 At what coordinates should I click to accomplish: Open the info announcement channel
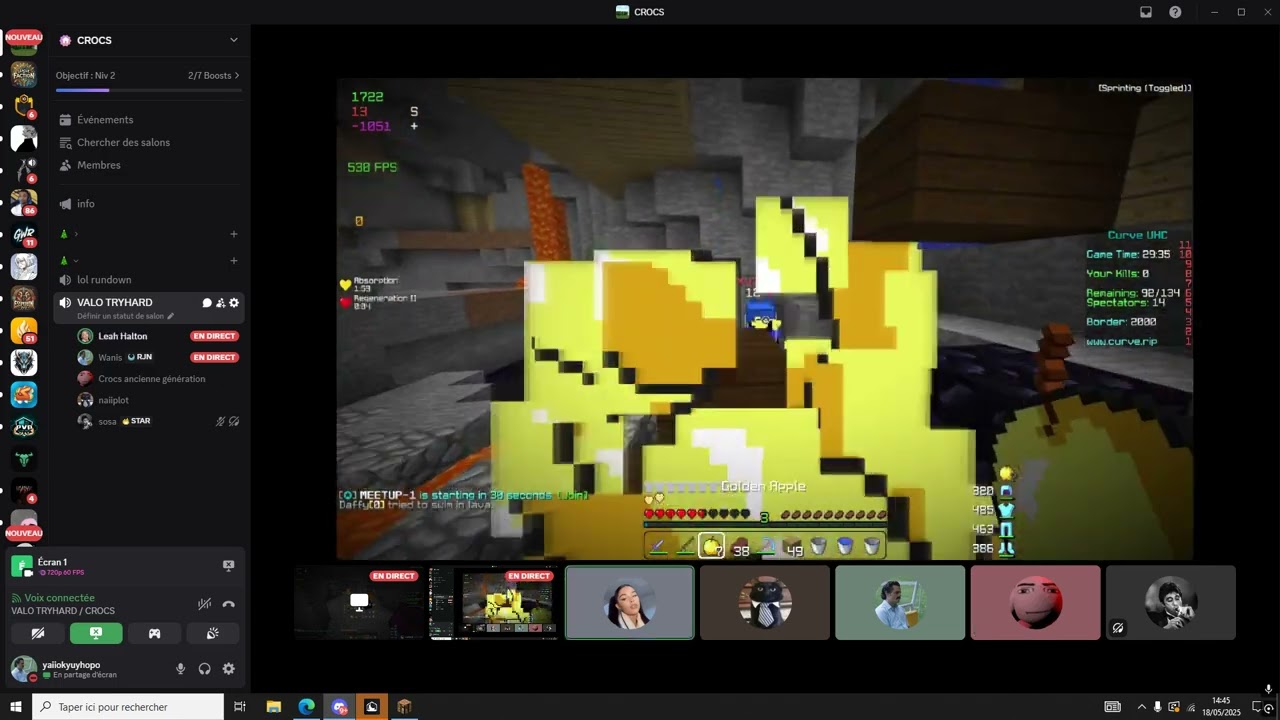[x=149, y=204]
